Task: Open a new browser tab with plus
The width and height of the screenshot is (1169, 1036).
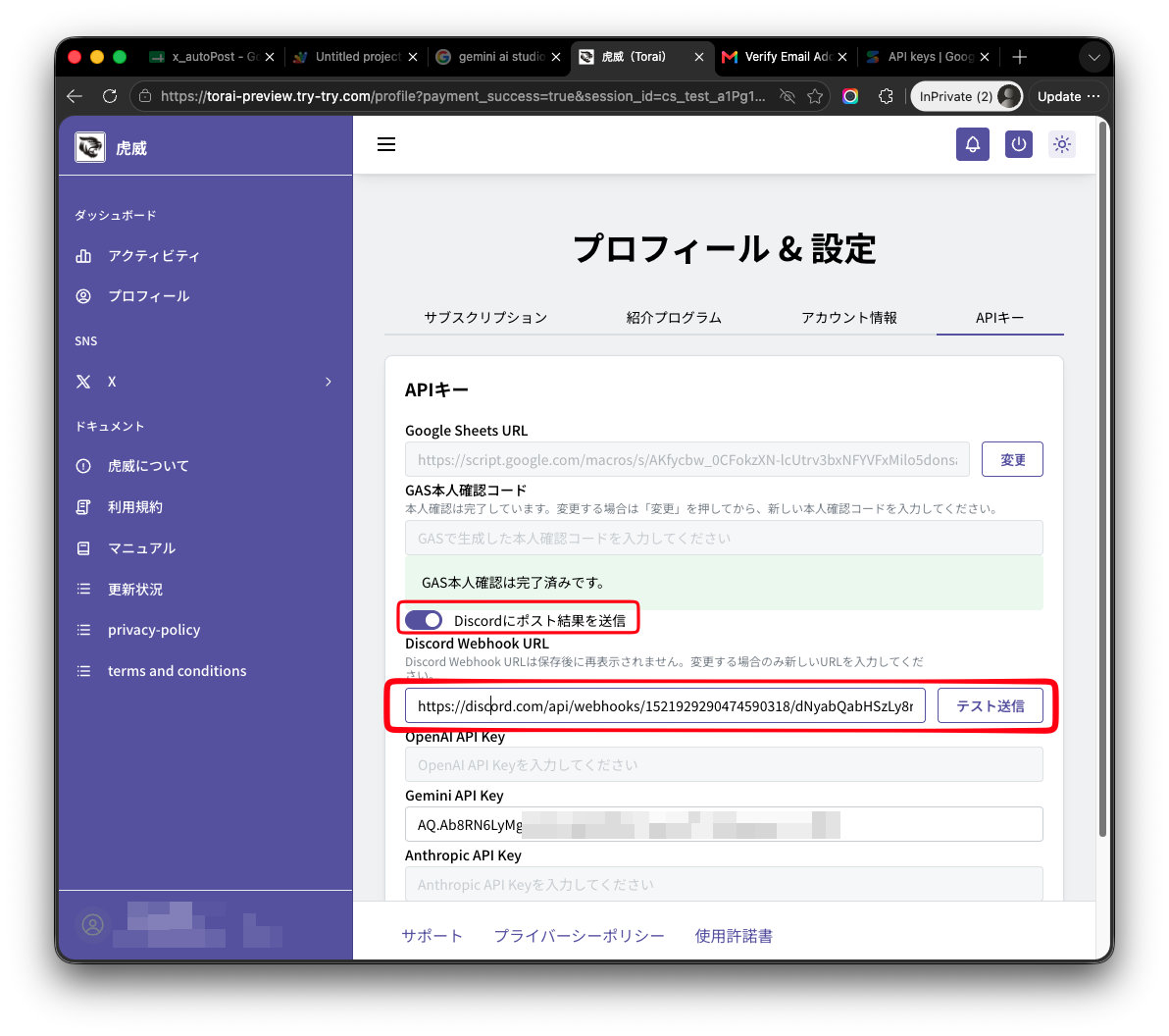Action: (1019, 57)
